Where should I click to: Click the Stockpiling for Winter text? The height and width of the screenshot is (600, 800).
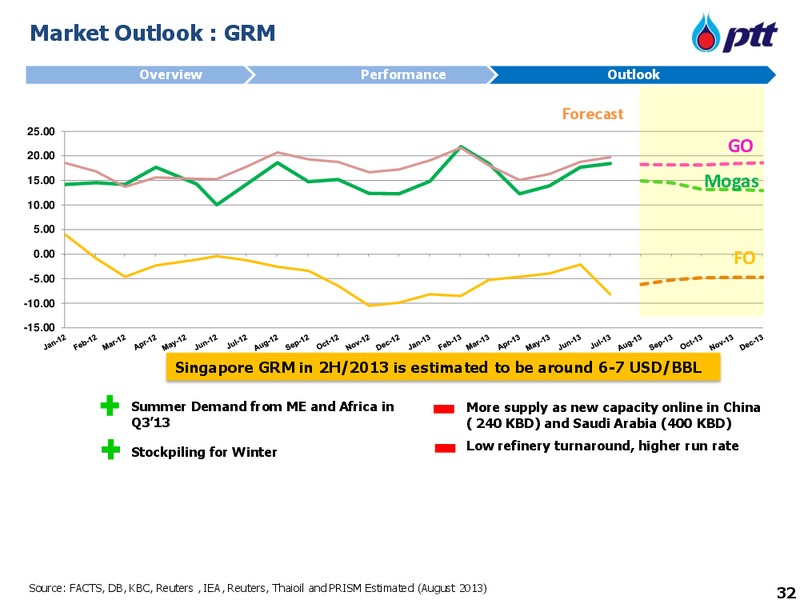click(x=204, y=452)
